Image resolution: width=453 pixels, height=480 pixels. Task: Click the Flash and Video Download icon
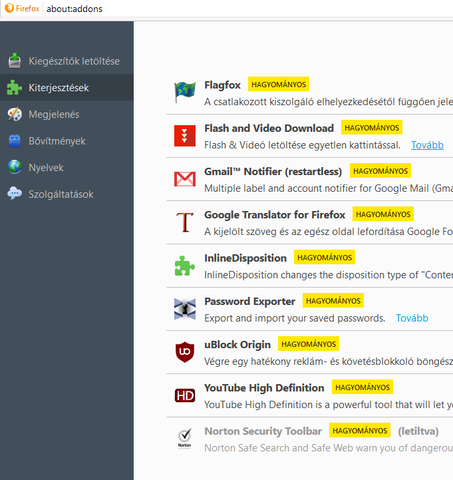(x=185, y=136)
